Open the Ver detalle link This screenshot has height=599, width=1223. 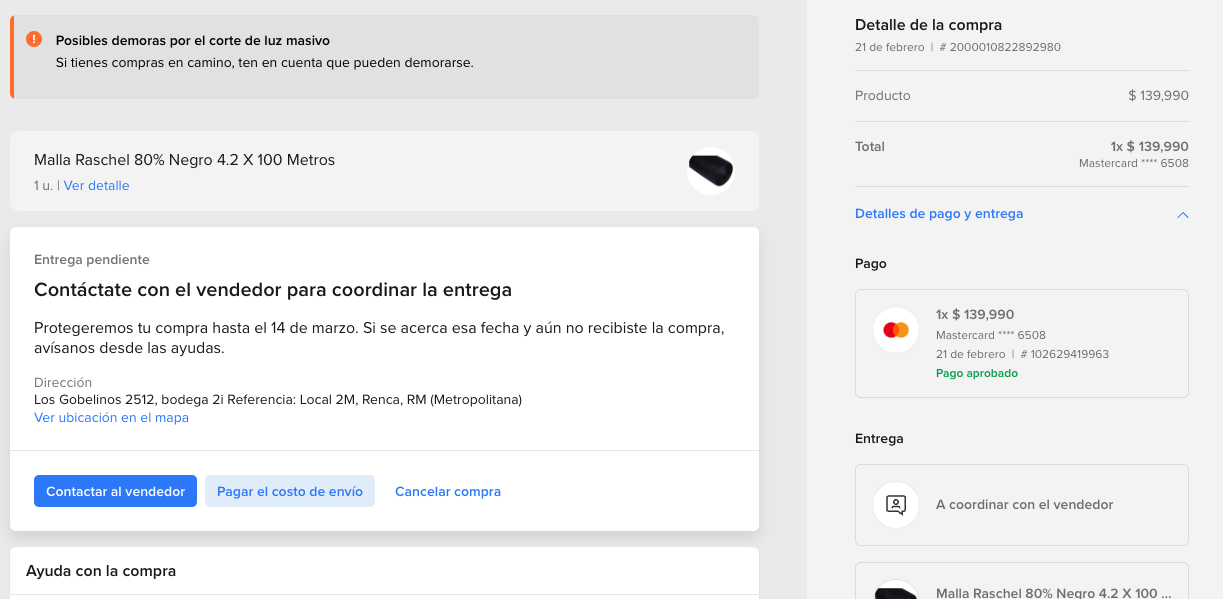96,186
